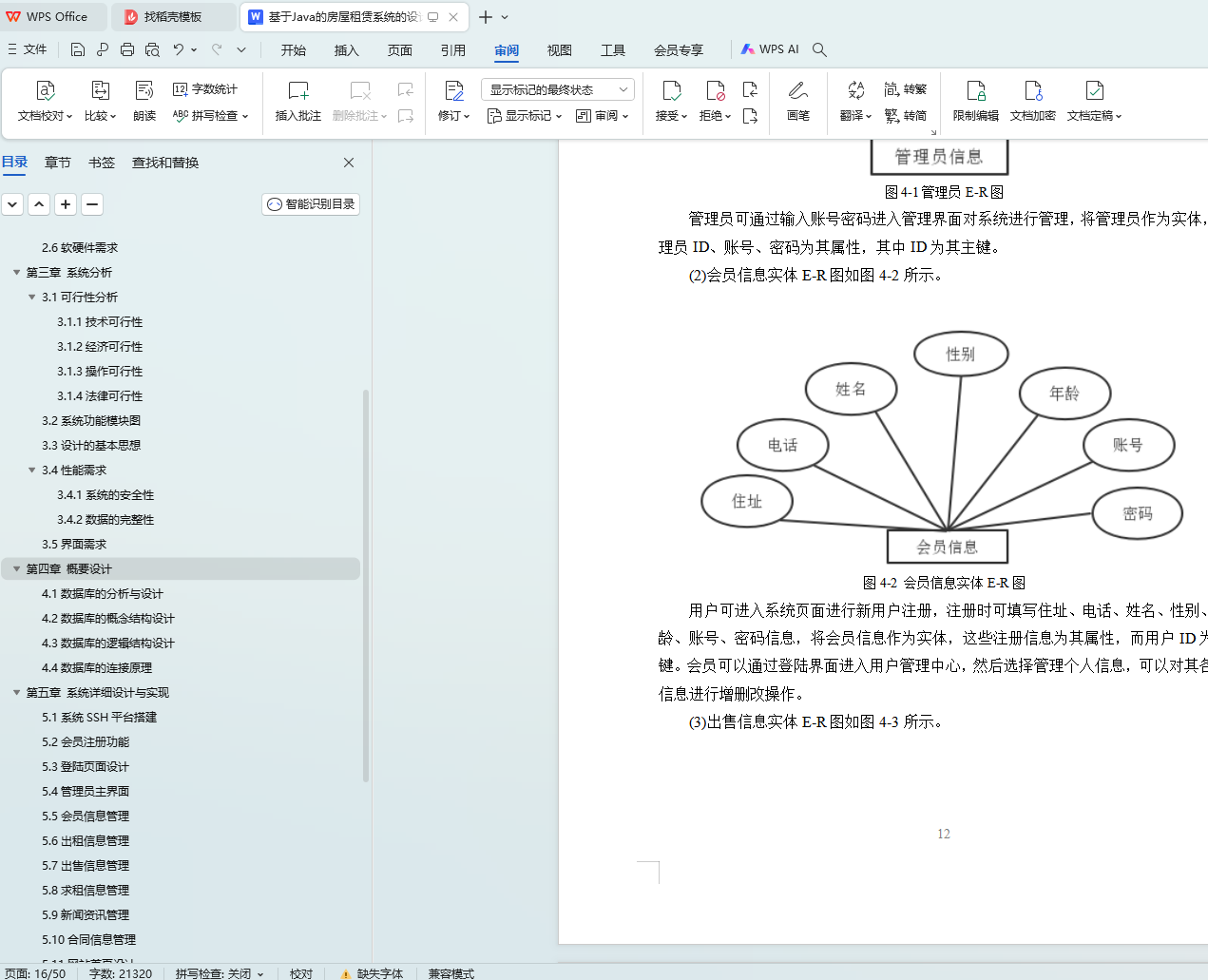1208x980 pixels.
Task: Click 插入批注 insert comment
Action: tap(298, 101)
